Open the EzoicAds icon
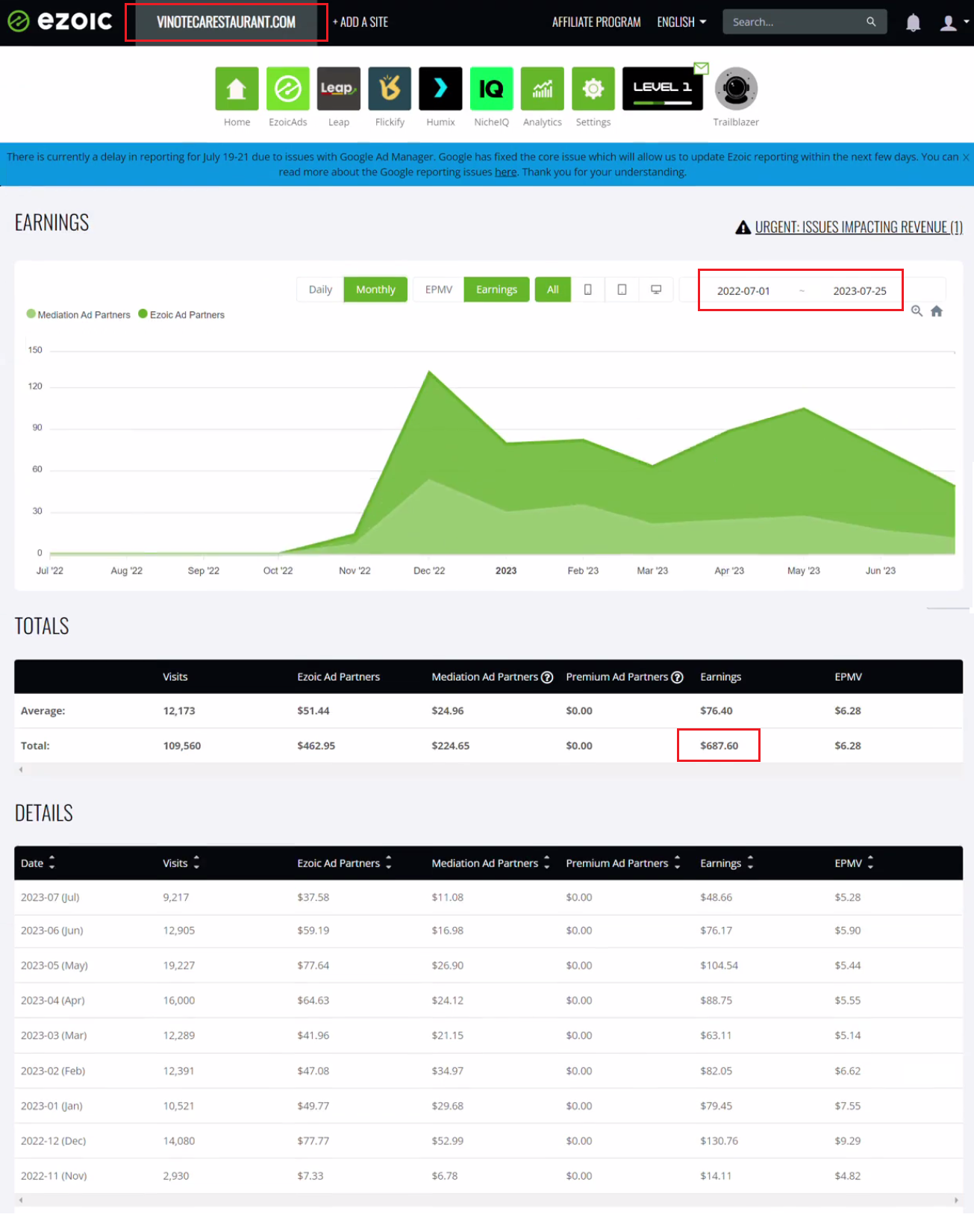Viewport: 974px width, 1232px height. [287, 88]
